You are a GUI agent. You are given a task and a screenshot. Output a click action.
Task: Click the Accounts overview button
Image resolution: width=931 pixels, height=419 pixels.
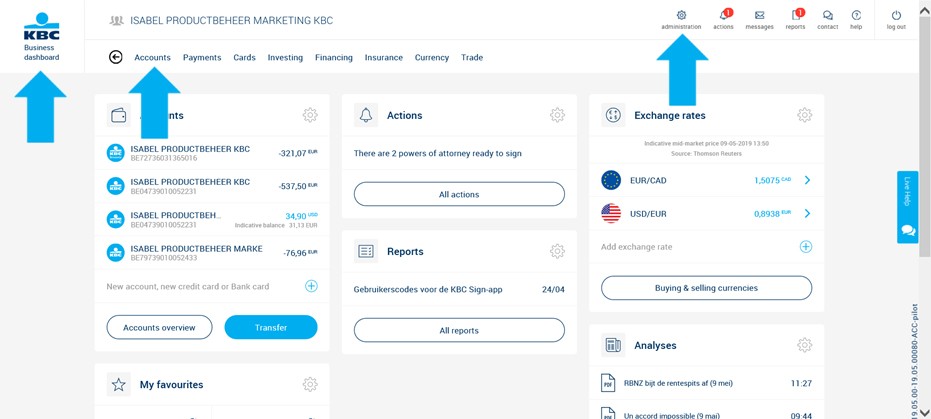point(159,327)
